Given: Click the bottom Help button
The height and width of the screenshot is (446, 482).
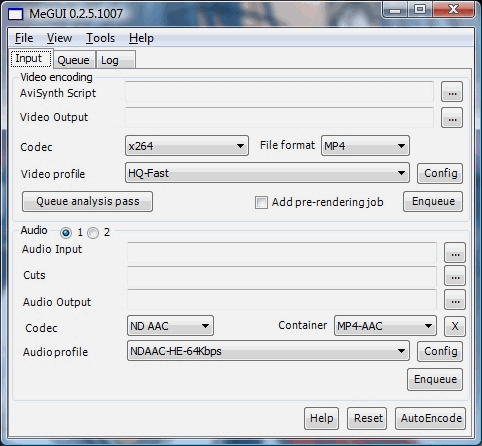Looking at the screenshot, I should pyautogui.click(x=321, y=418).
